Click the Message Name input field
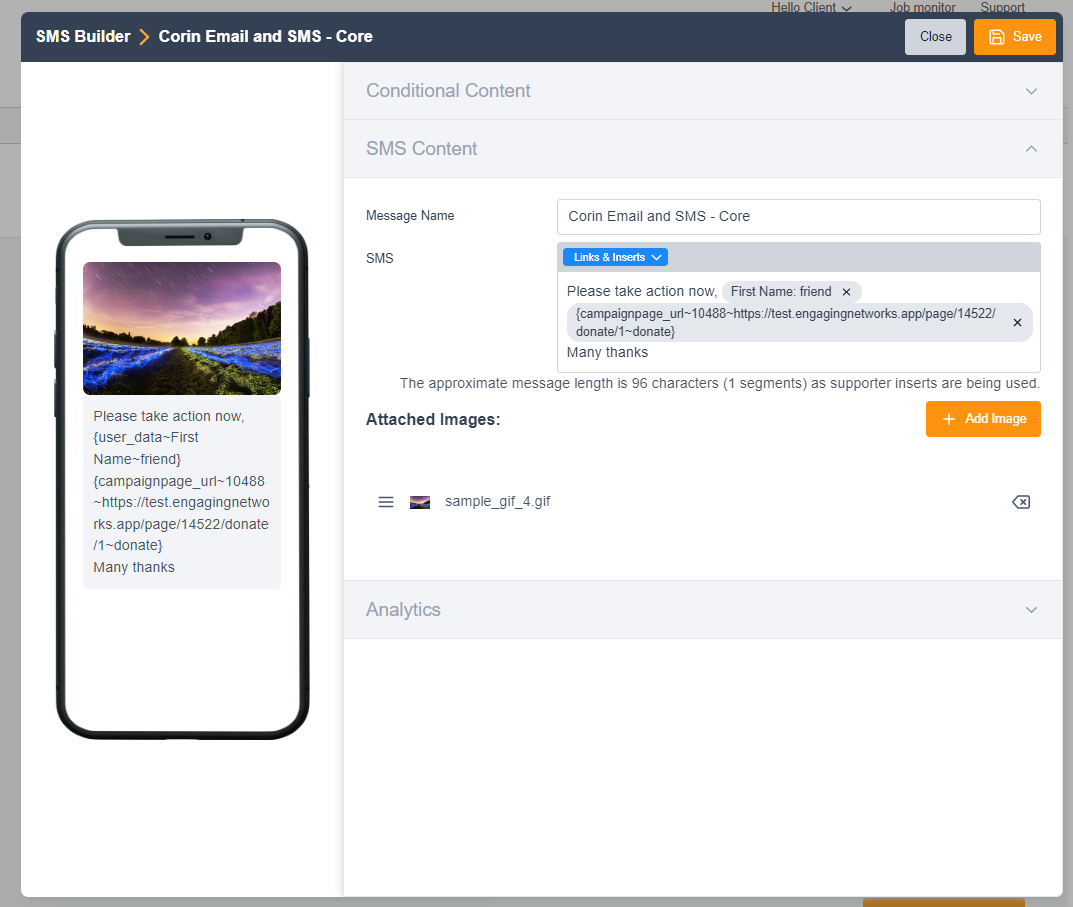The image size is (1073, 907). point(798,216)
